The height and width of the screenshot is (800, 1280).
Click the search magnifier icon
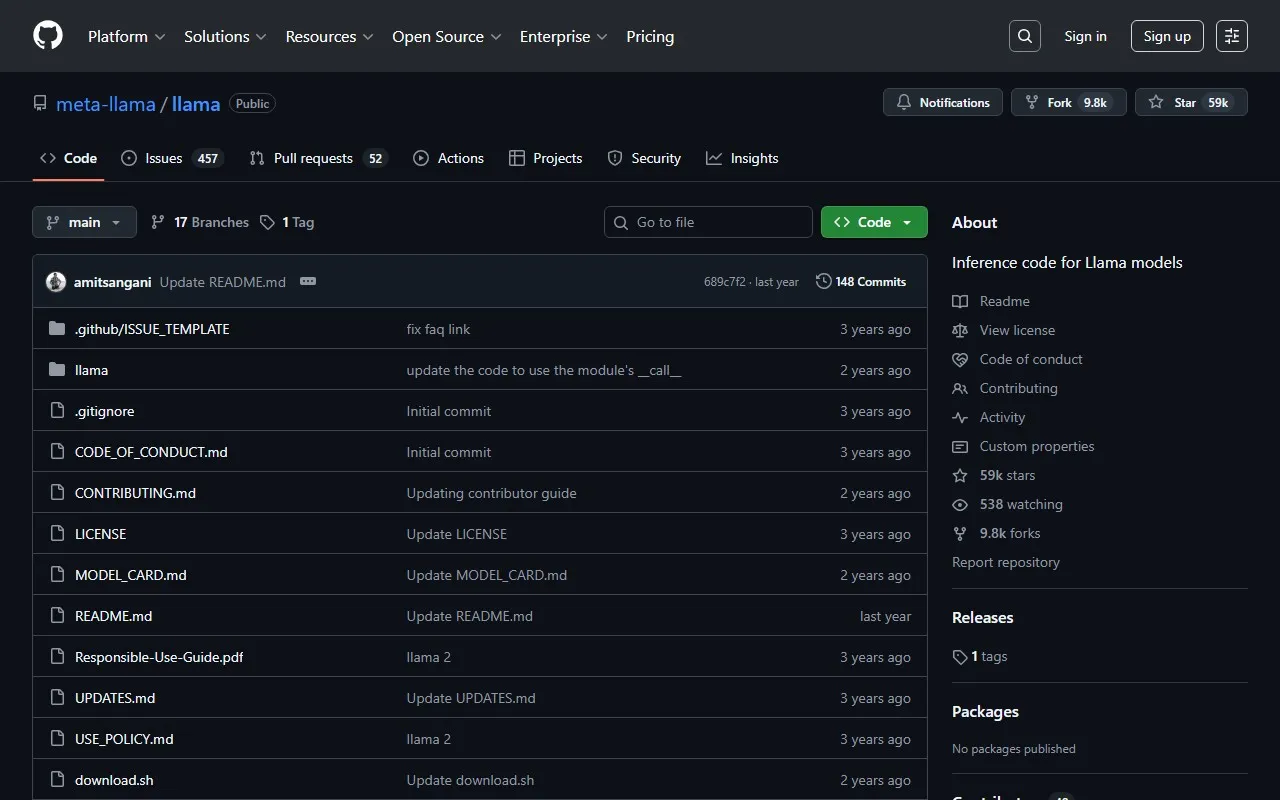click(x=1025, y=36)
